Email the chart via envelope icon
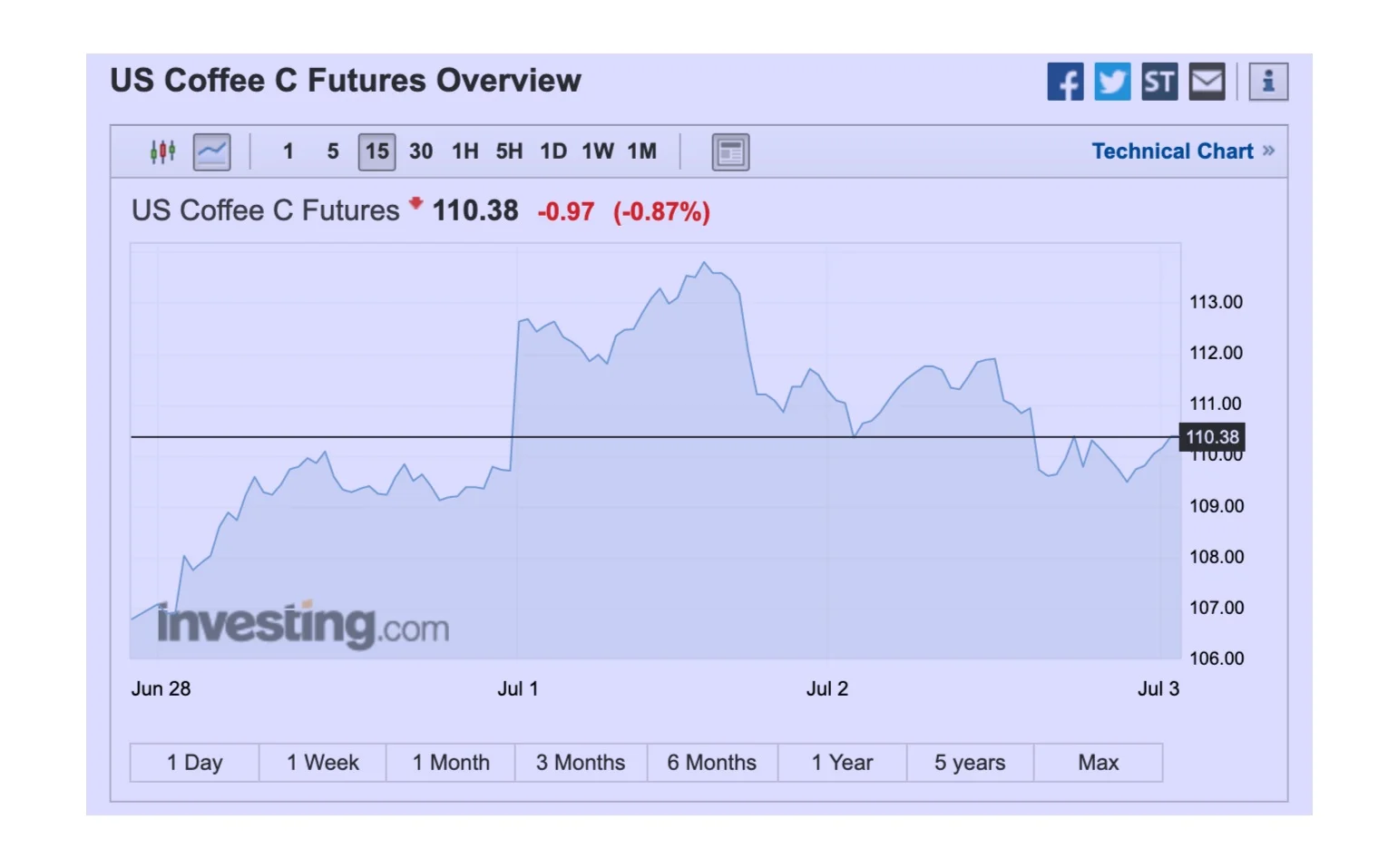The image size is (1398, 868). [1207, 82]
